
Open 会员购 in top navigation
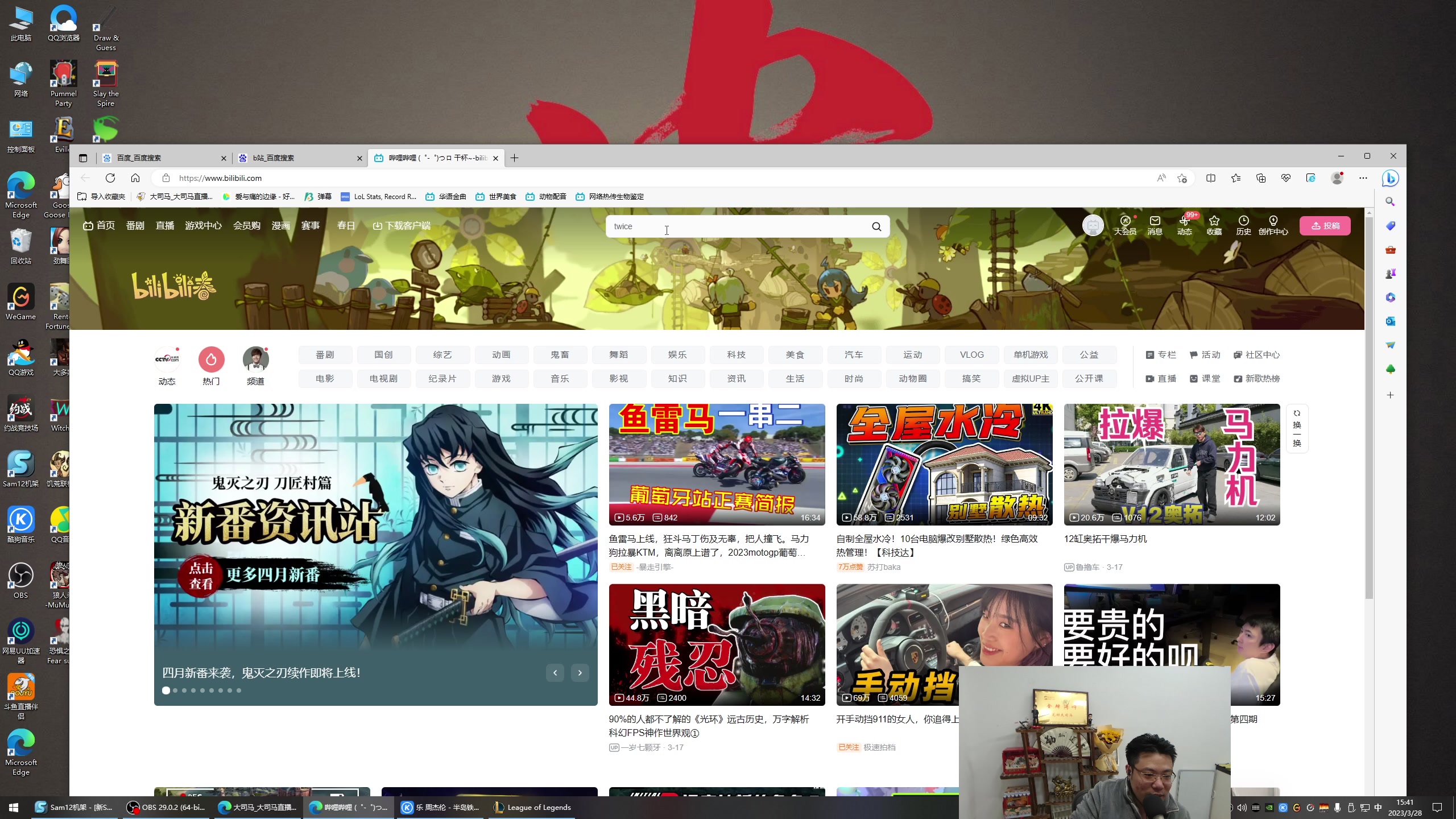[247, 226]
